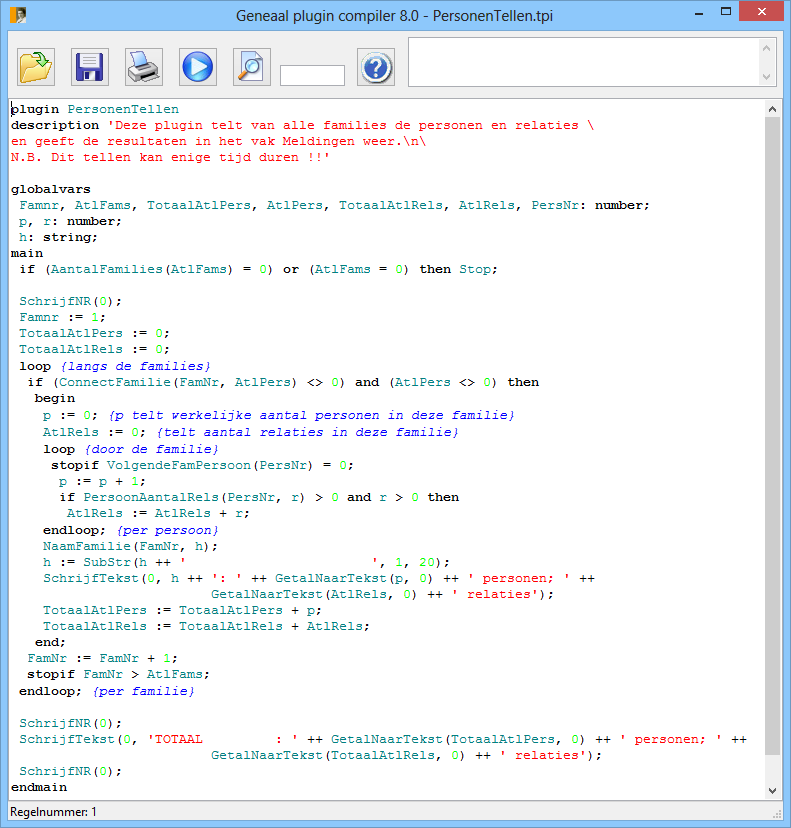
Task: Click 'ConnectFamilie' function call
Action: (x=115, y=382)
